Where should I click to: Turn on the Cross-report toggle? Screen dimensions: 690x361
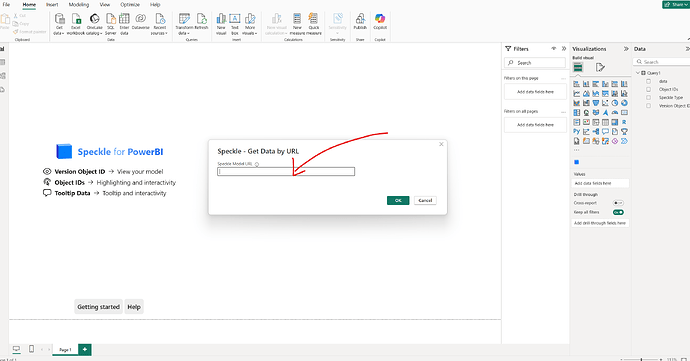coord(618,203)
